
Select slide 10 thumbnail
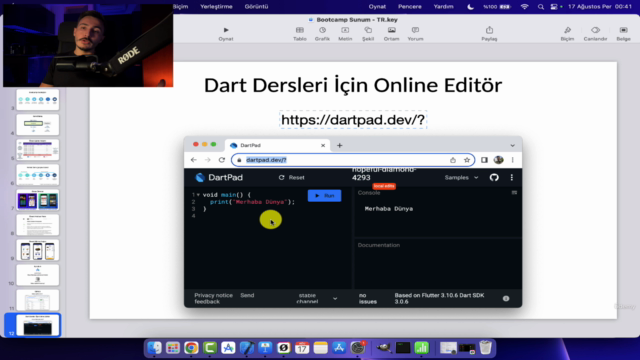38,275
